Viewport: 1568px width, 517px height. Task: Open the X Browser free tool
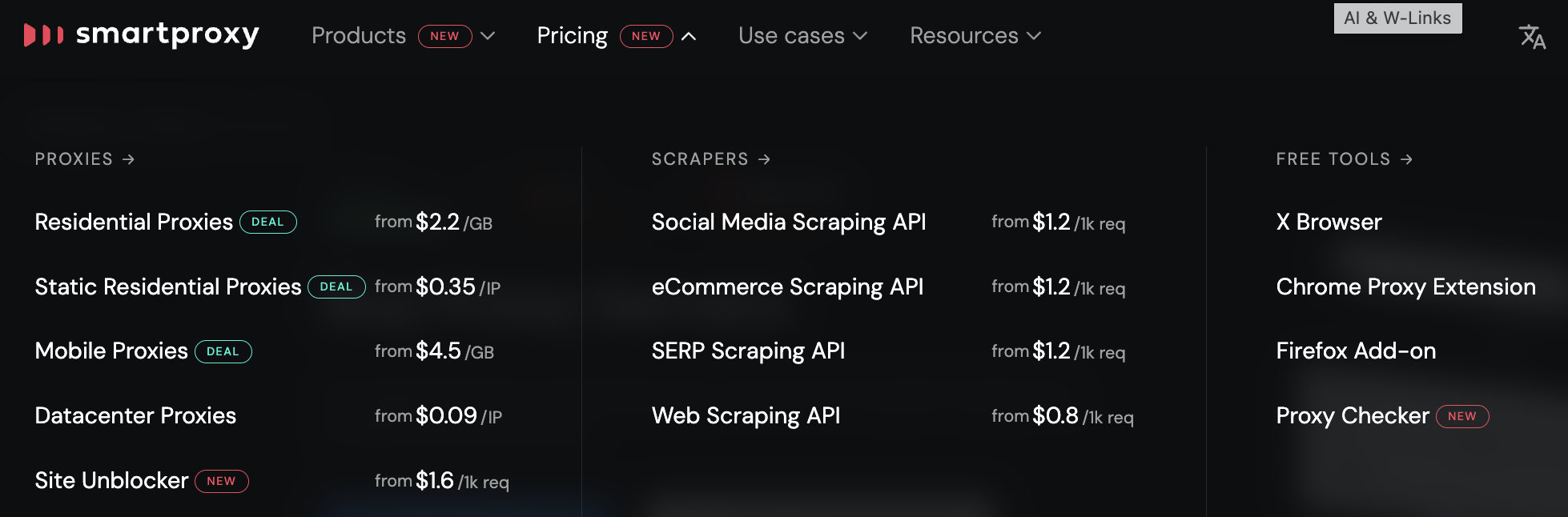1329,222
